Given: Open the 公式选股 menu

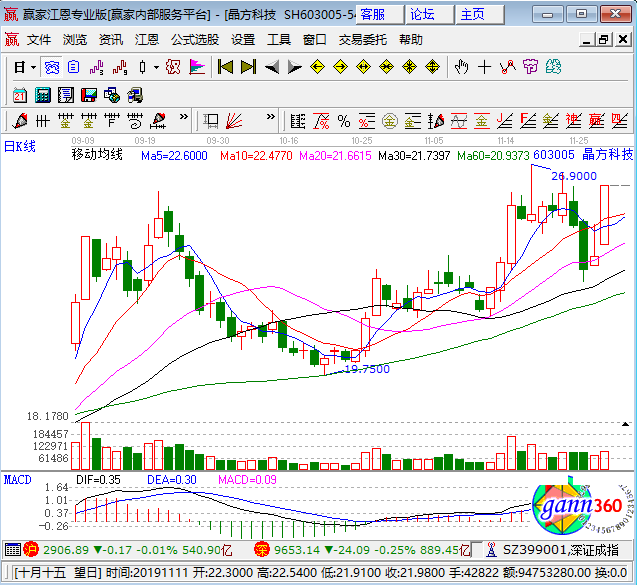Looking at the screenshot, I should click(x=195, y=40).
